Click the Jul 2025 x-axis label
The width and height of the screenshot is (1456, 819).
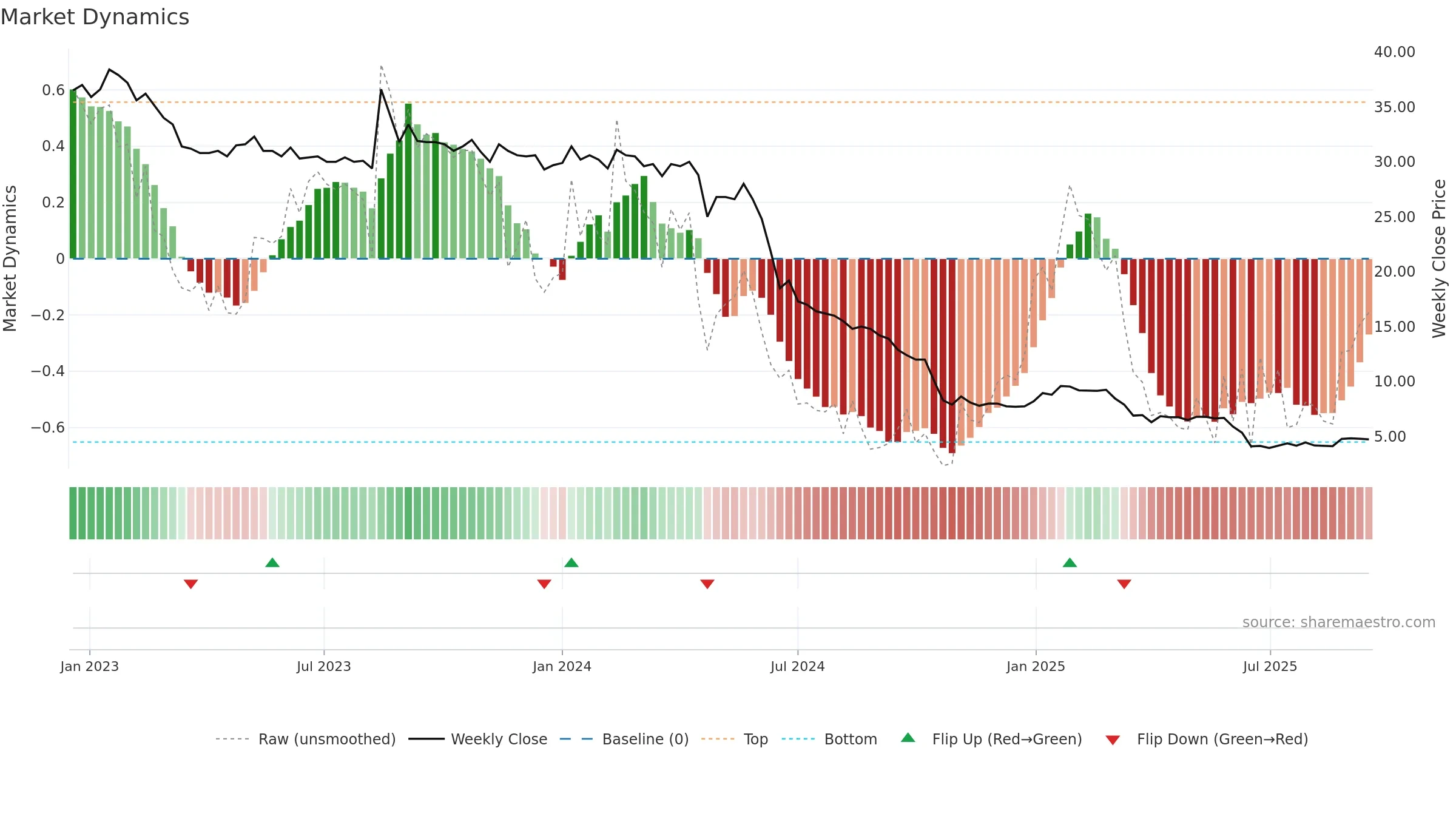(x=1270, y=666)
